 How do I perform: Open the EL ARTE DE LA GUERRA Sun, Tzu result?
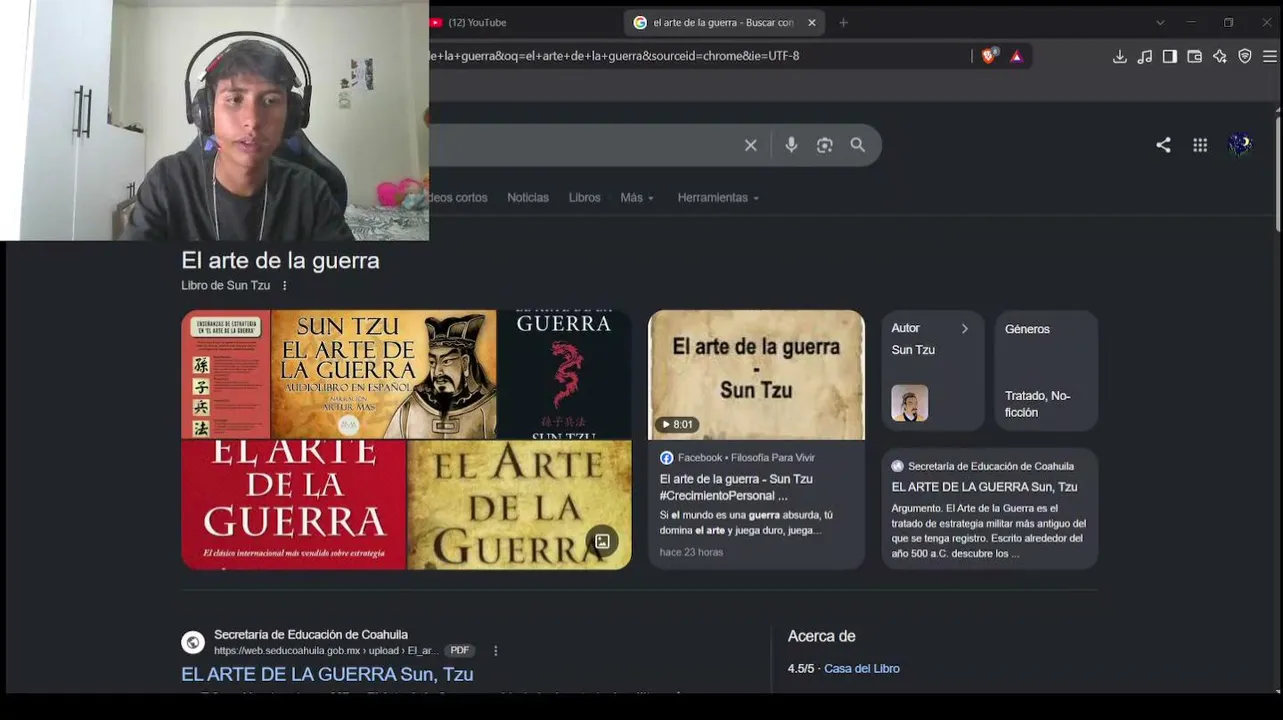(x=327, y=674)
